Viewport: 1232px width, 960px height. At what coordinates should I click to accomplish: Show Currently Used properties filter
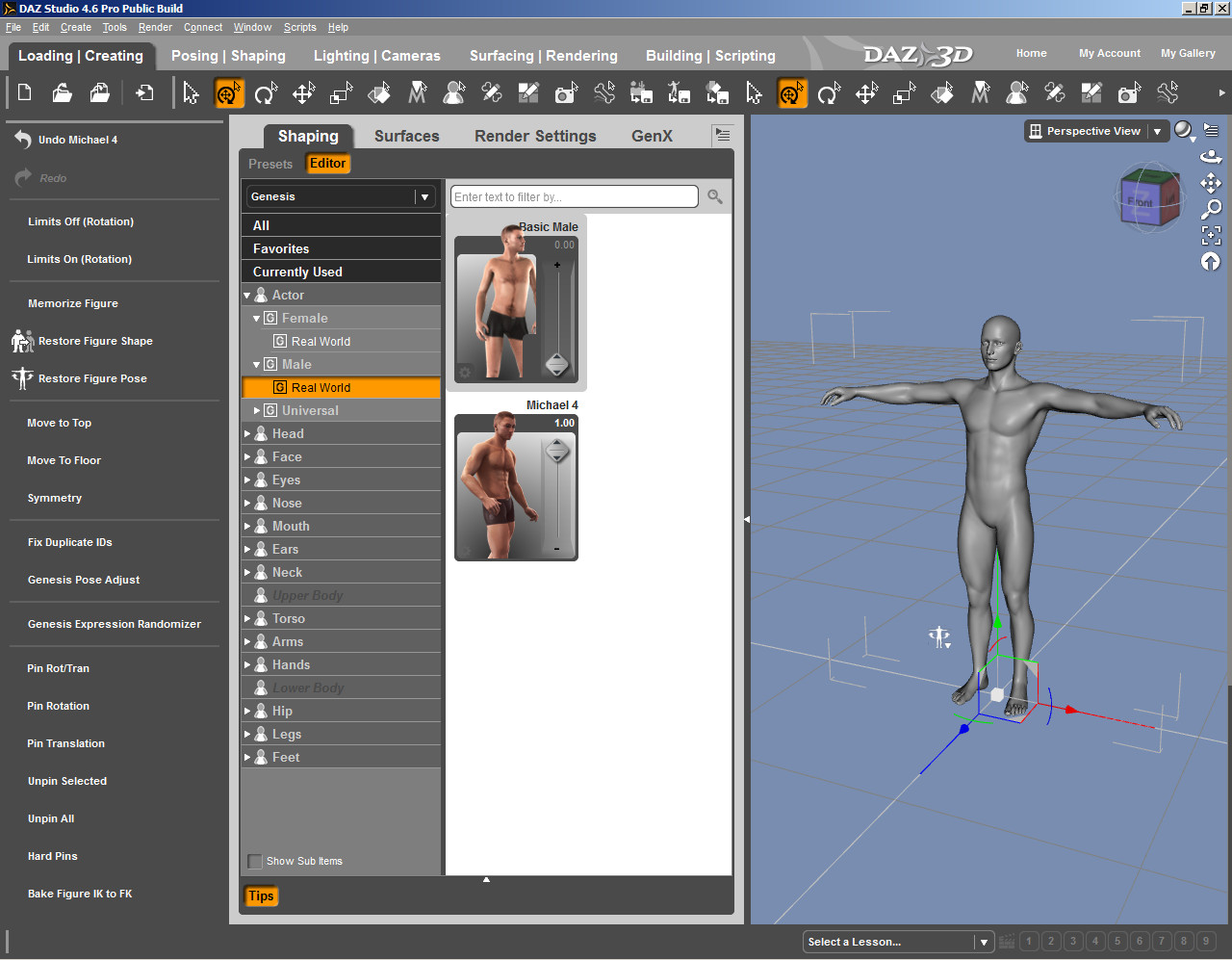click(x=341, y=272)
